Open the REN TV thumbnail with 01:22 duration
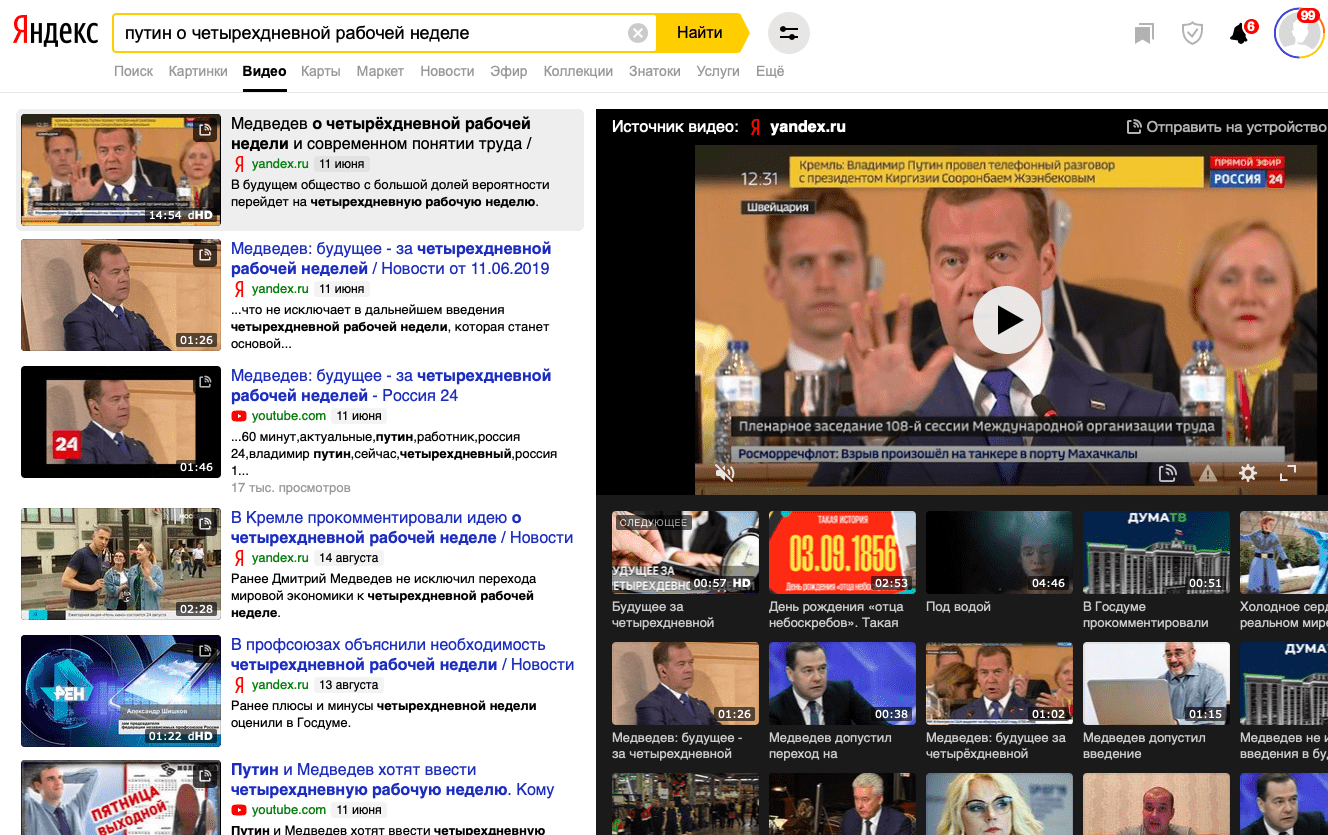Image resolution: width=1328 pixels, height=835 pixels. pos(120,690)
